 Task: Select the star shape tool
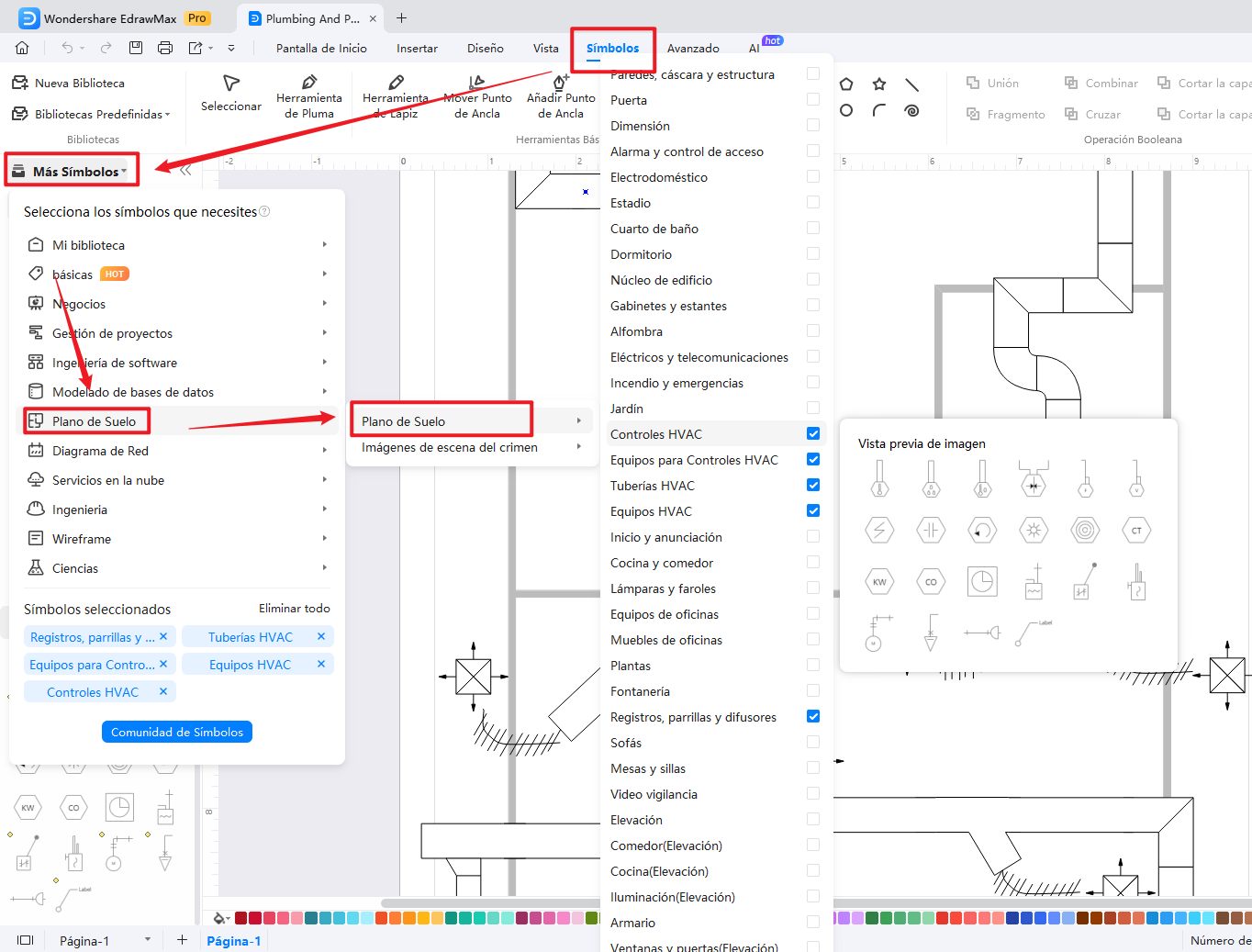pos(879,84)
